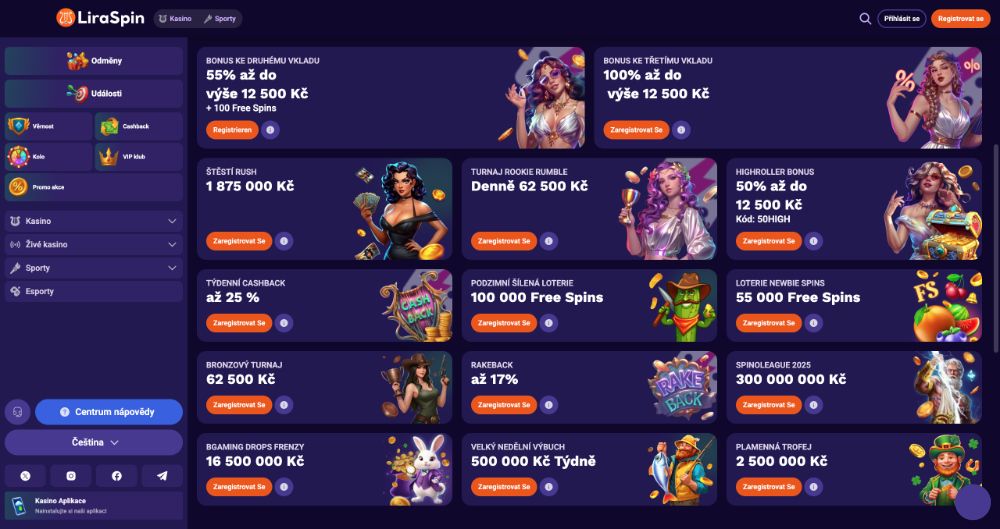Click the headset support icon
Image resolution: width=1000 pixels, height=529 pixels.
(x=18, y=412)
